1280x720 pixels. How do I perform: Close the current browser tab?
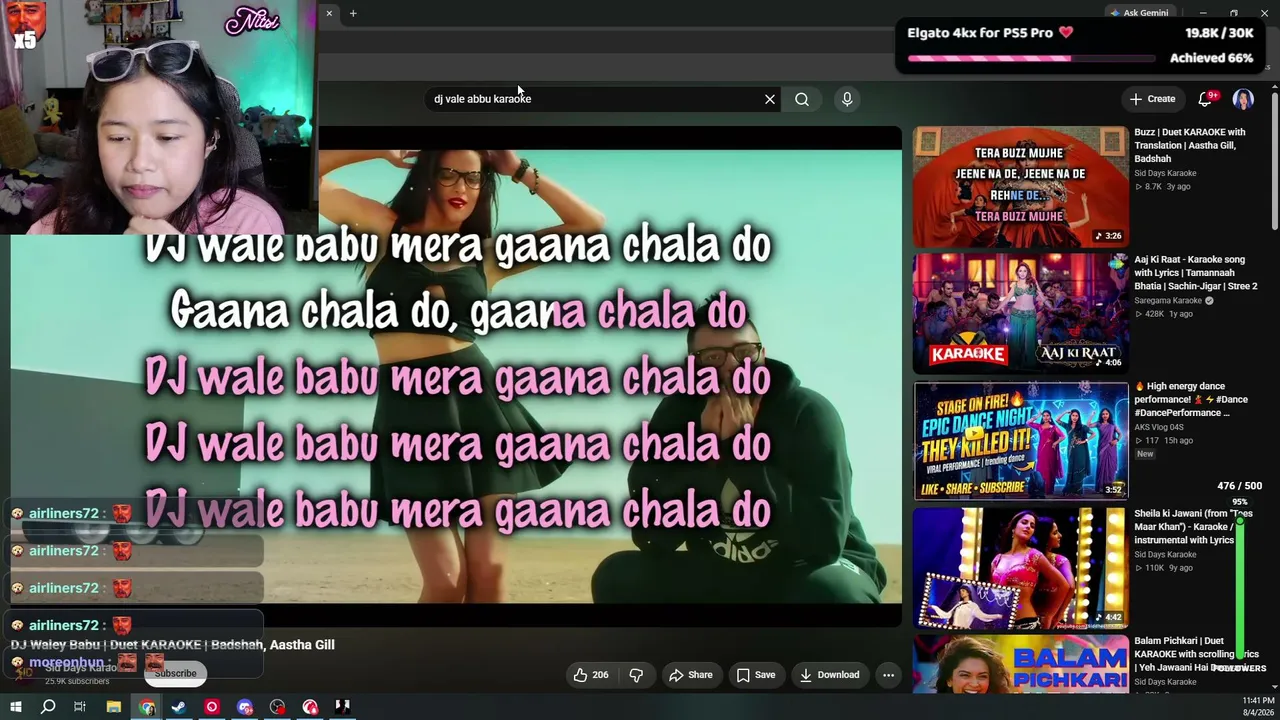329,13
